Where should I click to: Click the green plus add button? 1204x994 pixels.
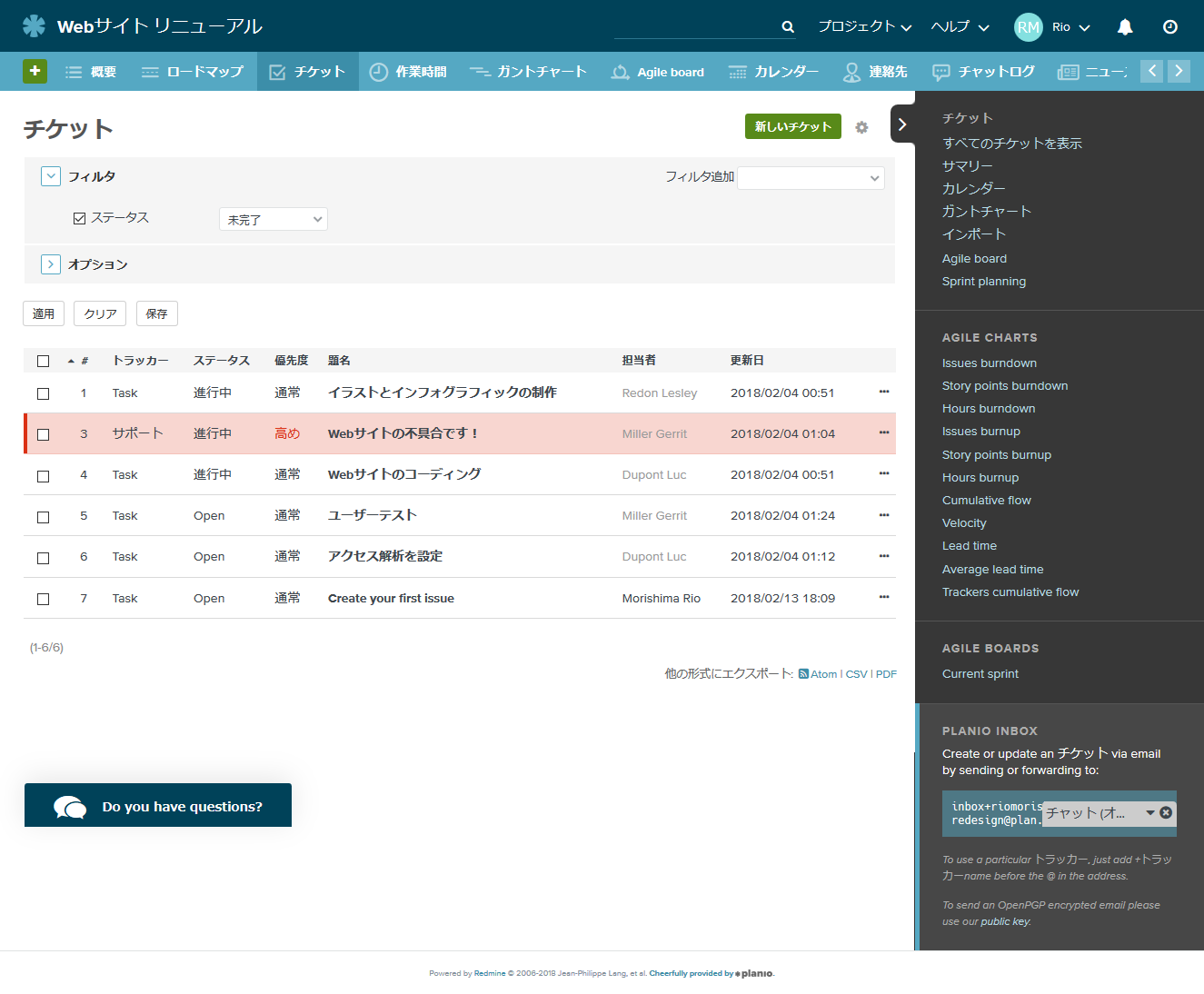pyautogui.click(x=35, y=71)
